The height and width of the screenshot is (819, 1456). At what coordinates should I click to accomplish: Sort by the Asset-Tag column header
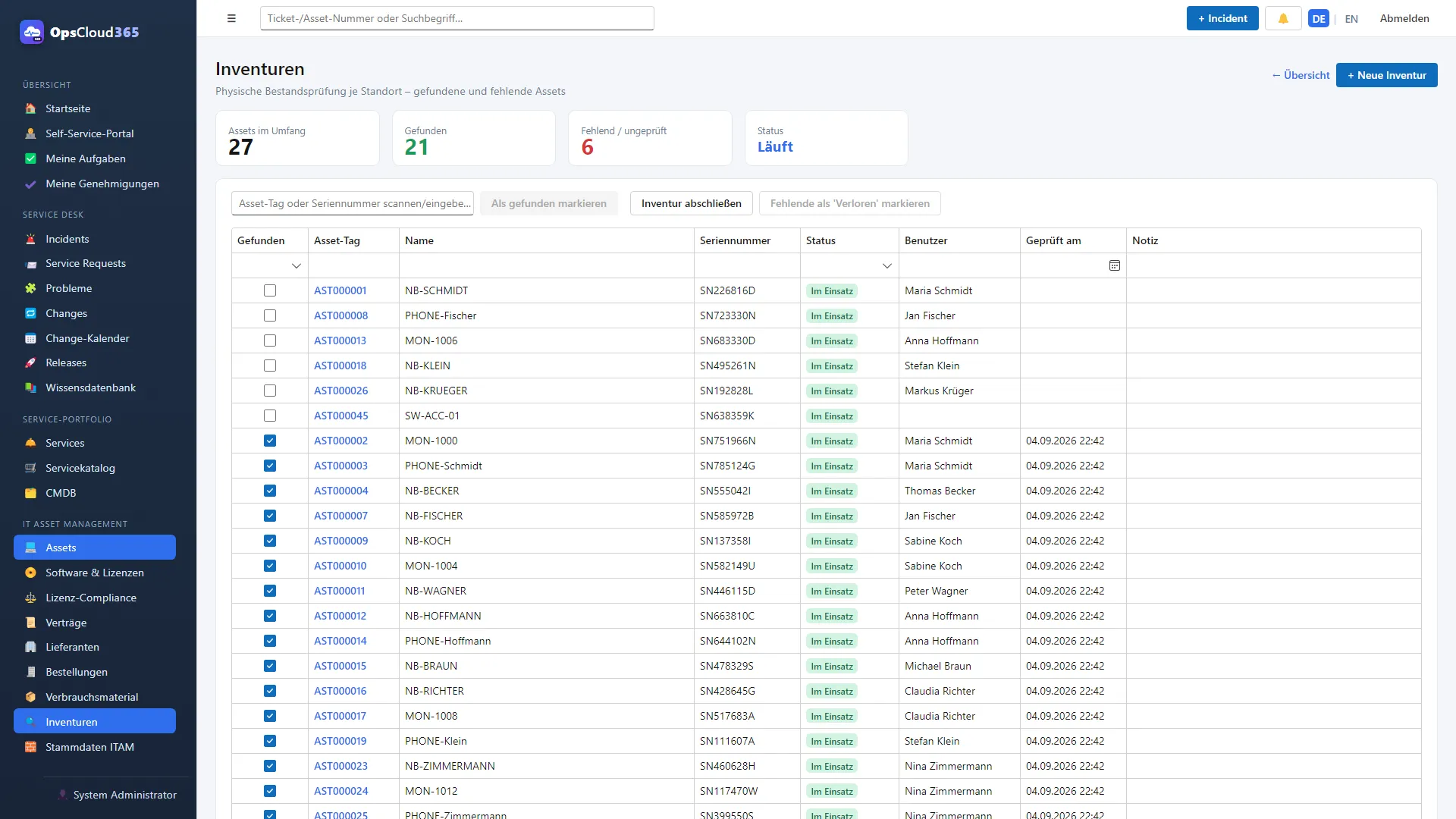(353, 240)
